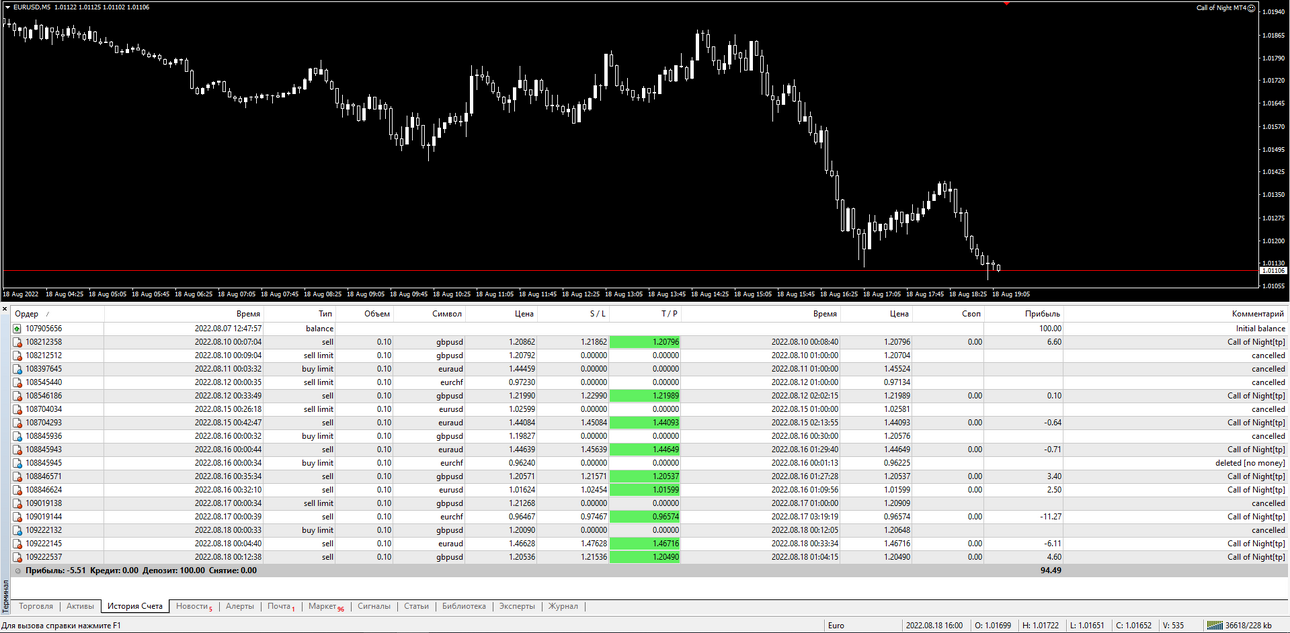Select the 'deleted [no money]' comment cell
This screenshot has width=1290, height=633.
tap(1251, 463)
